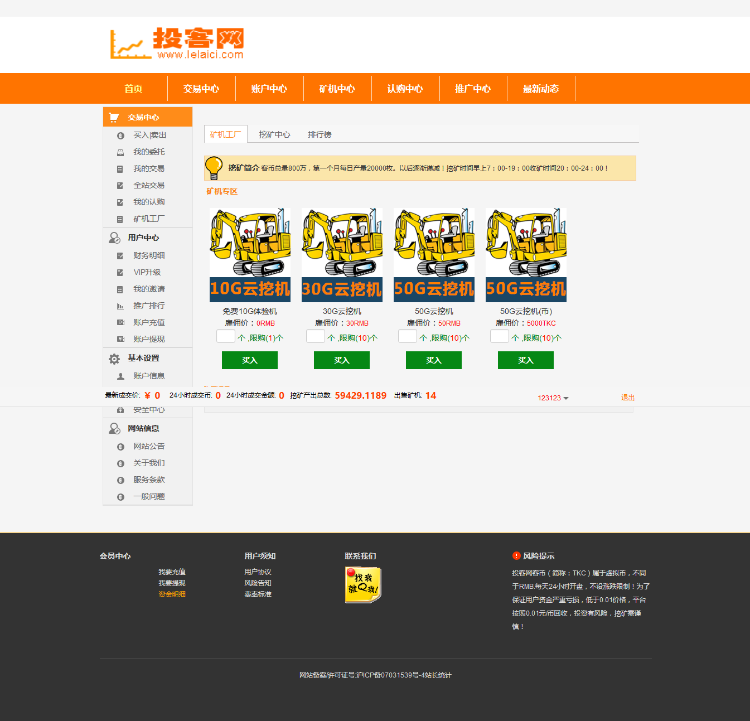This screenshot has width=750, height=721.
Task: Click 买入 under the 50G云挖机 50RMB card
Action: click(434, 360)
